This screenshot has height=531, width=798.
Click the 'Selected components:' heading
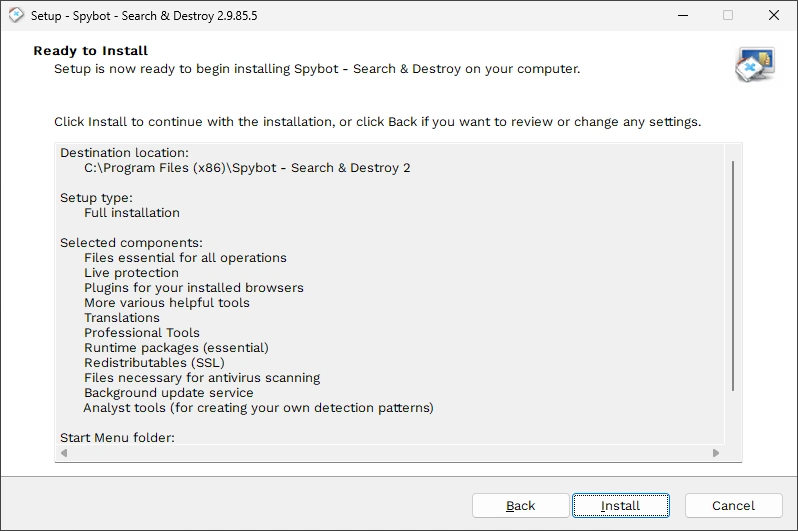click(131, 243)
